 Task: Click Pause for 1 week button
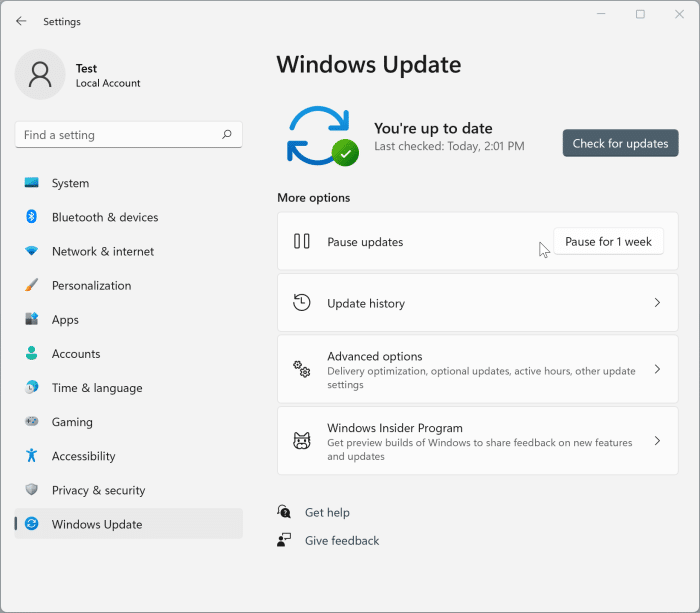pos(608,242)
